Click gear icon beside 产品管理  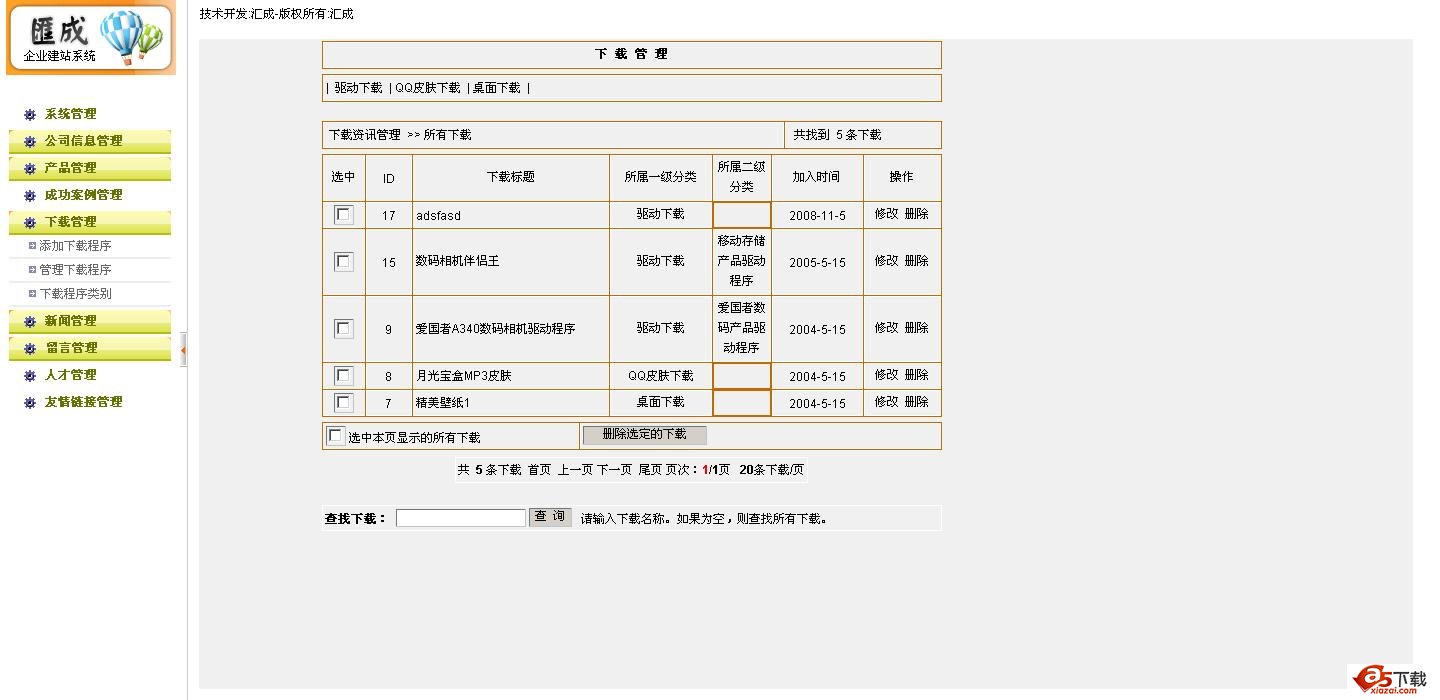point(30,169)
